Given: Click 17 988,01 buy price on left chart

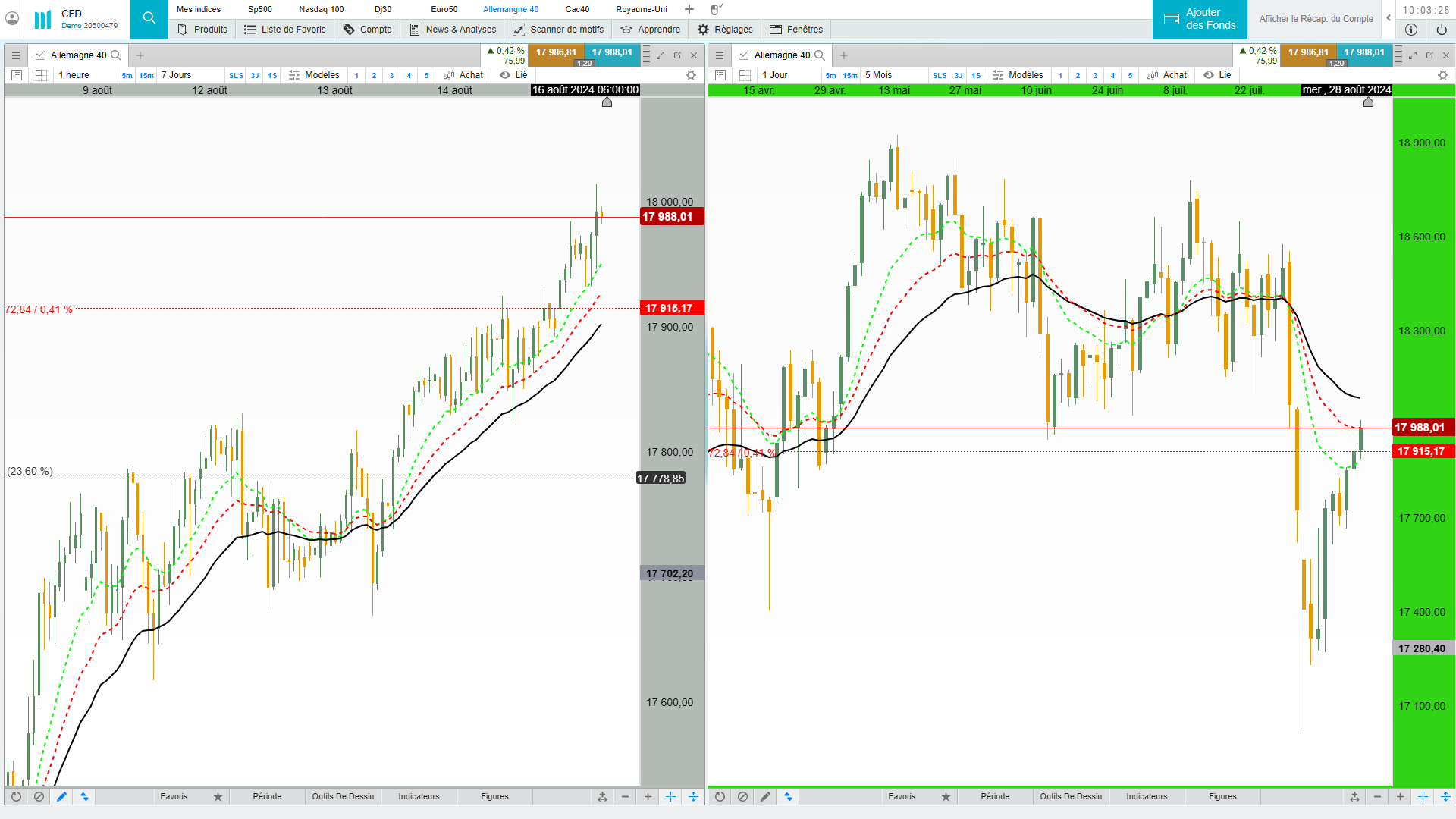Looking at the screenshot, I should click(612, 53).
